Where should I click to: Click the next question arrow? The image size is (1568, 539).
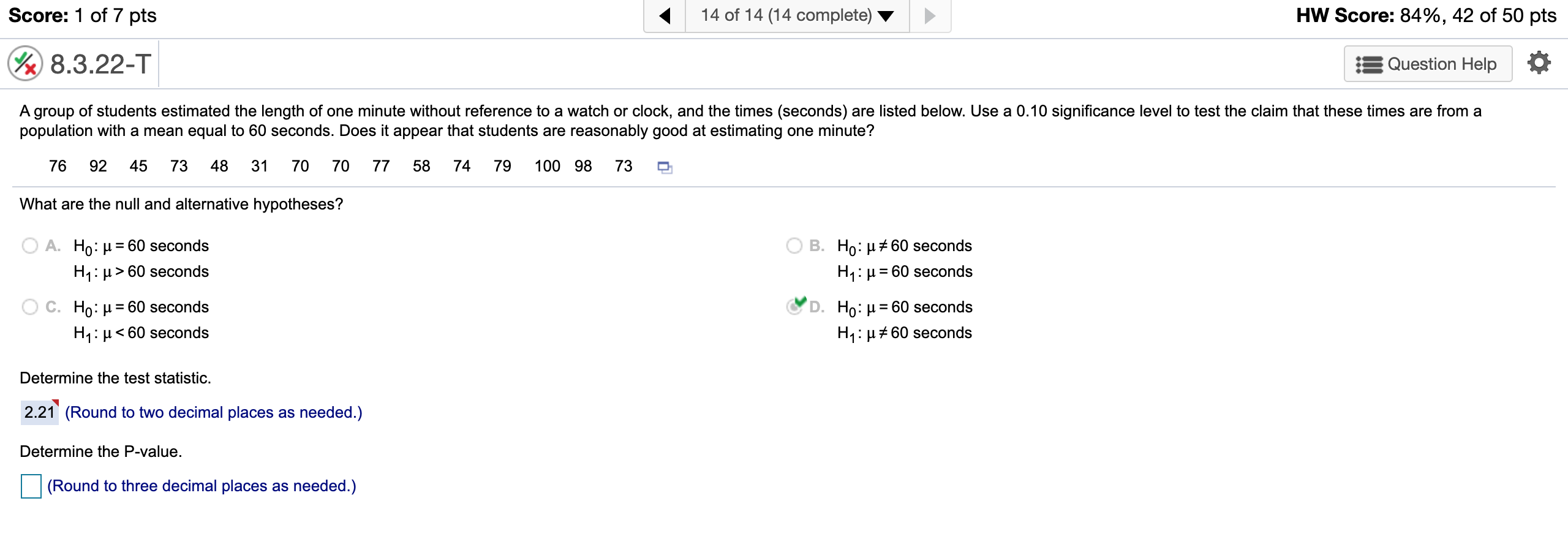point(930,15)
